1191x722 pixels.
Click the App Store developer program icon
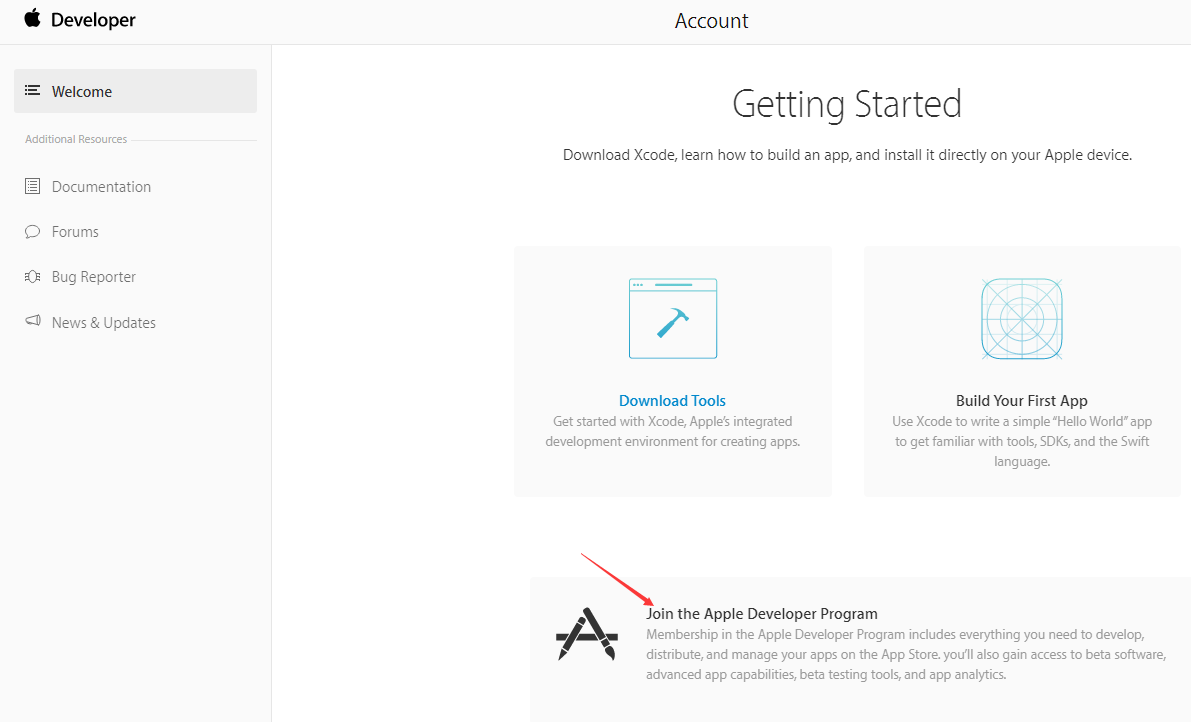[586, 635]
